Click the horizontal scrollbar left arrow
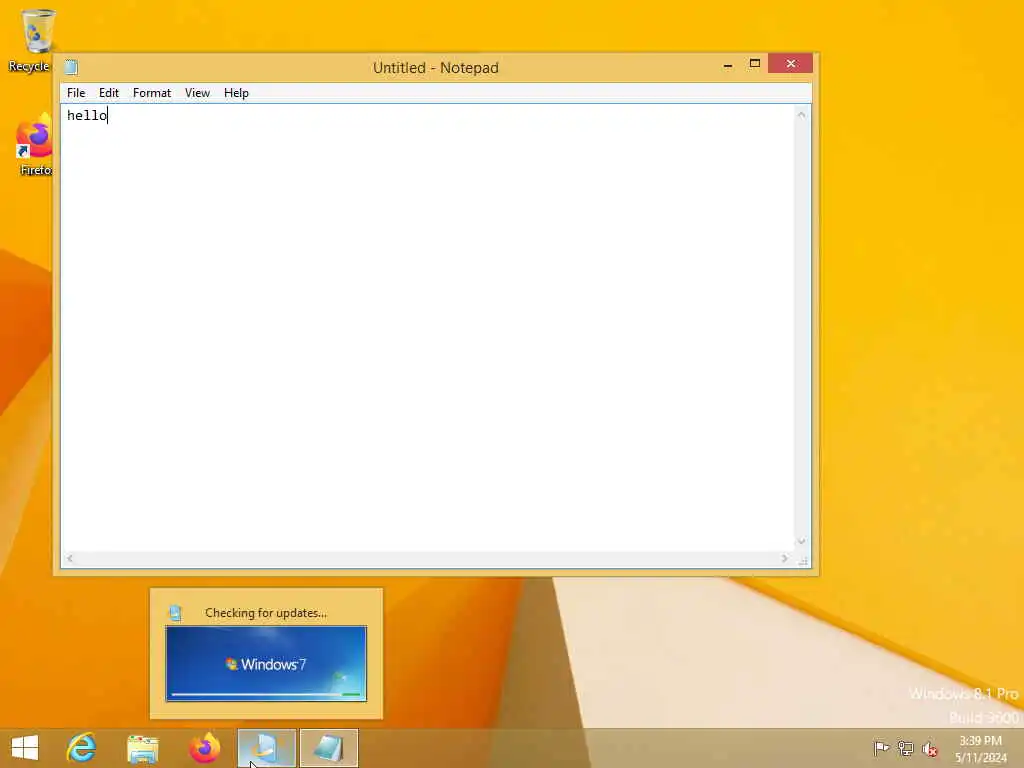 pyautogui.click(x=70, y=558)
